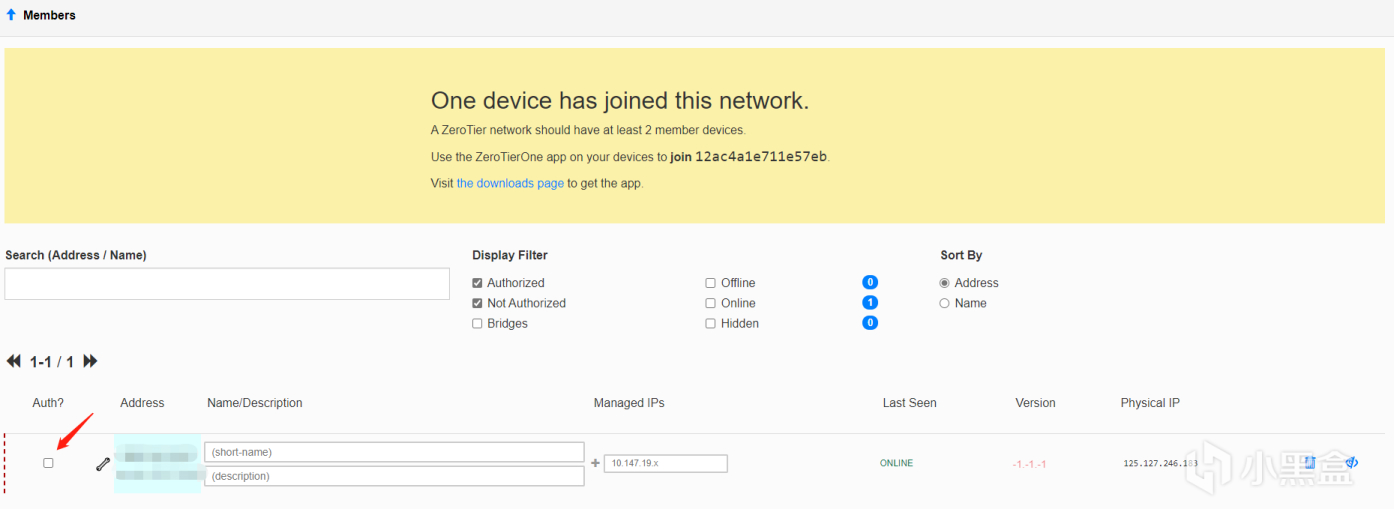The image size is (1394, 509).
Task: Tick the Auth? checkbox for the member
Action: coord(48,463)
